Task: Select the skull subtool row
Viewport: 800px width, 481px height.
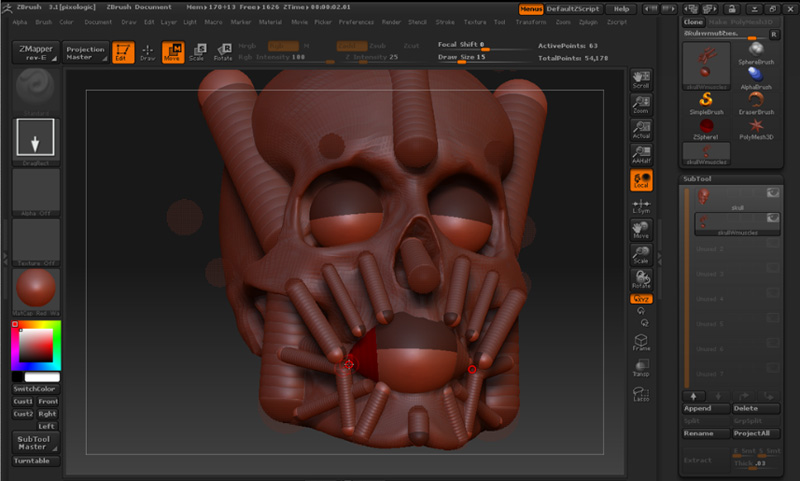Action: click(x=737, y=198)
